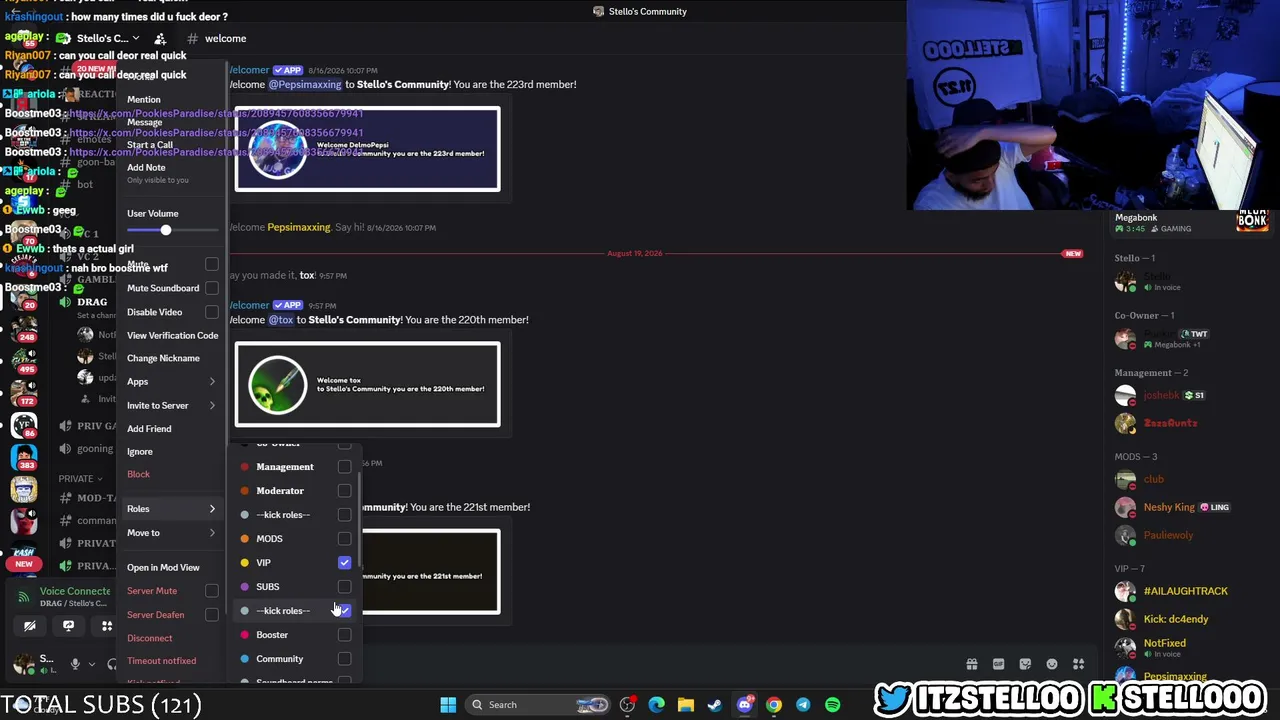Enable the Server Mute checkbox
The width and height of the screenshot is (1280, 720).
212,591
